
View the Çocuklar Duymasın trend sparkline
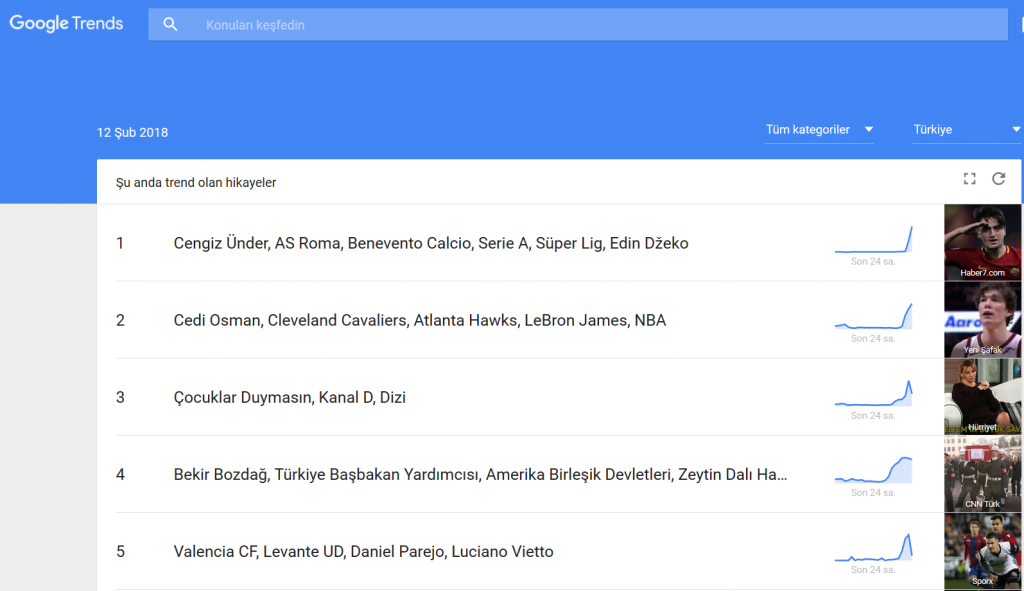873,393
